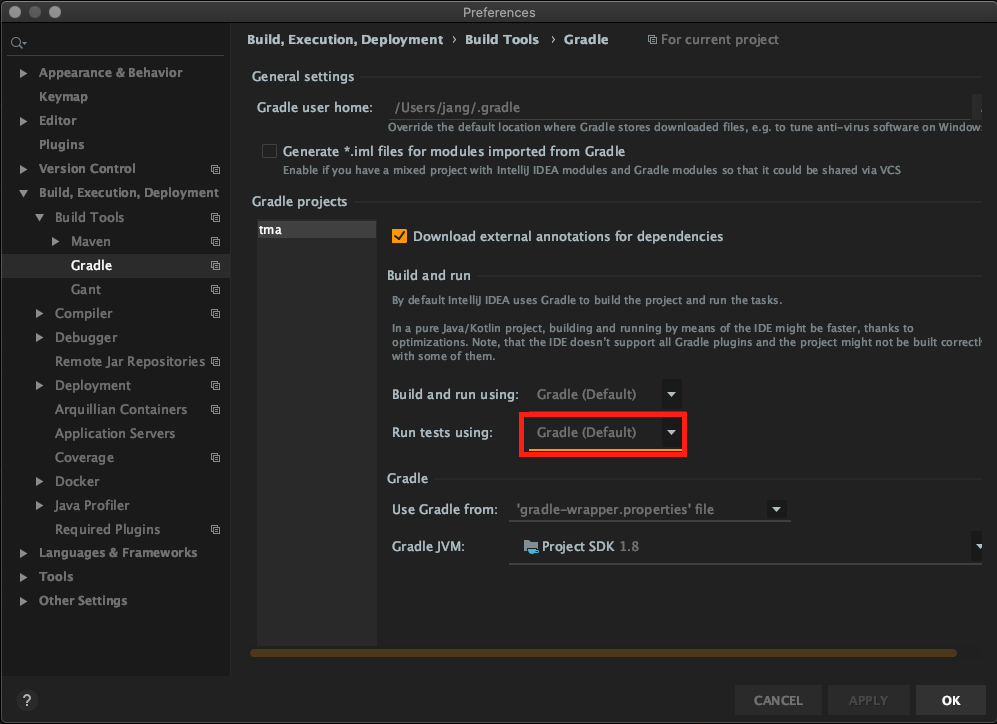
Task: Click Build, Execution, Deployment breadcrumb
Action: click(345, 39)
